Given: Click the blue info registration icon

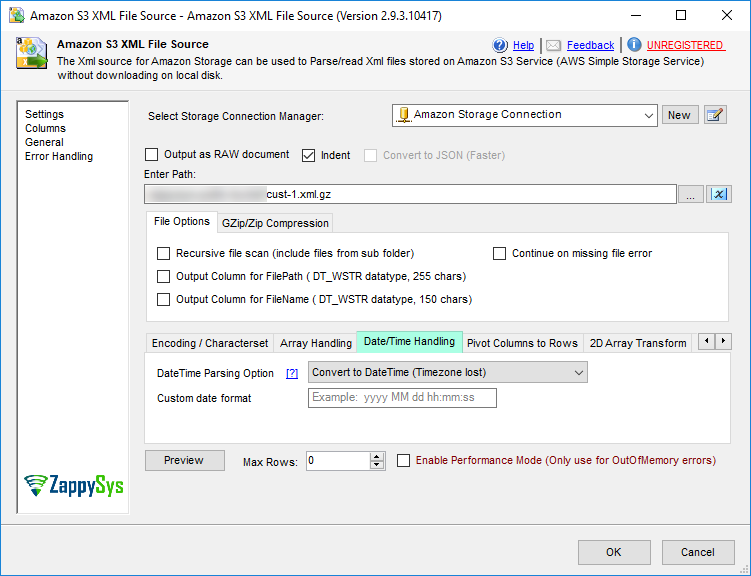Looking at the screenshot, I should tap(634, 45).
